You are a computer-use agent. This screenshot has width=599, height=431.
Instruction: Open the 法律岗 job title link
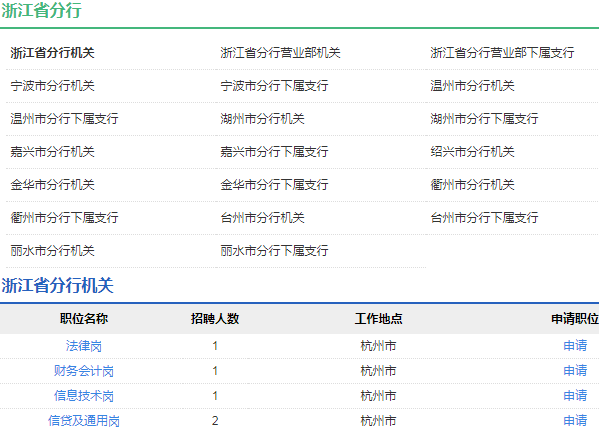[x=84, y=346]
